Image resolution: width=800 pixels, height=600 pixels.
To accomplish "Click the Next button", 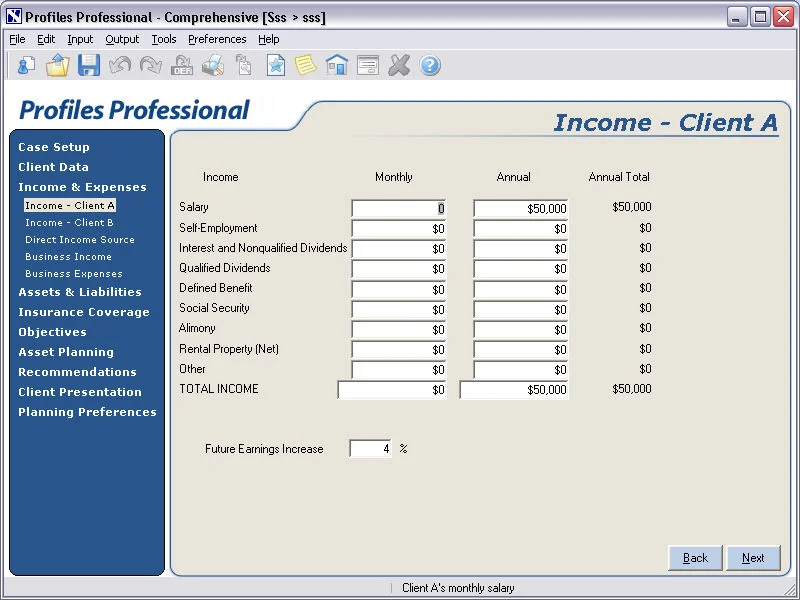I will tap(753, 558).
